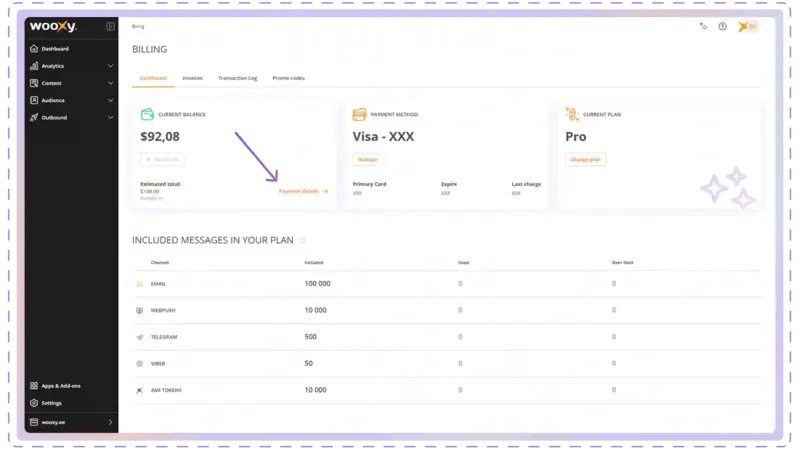Click the Viber included value 50
This screenshot has height=450, width=800.
tap(308, 363)
